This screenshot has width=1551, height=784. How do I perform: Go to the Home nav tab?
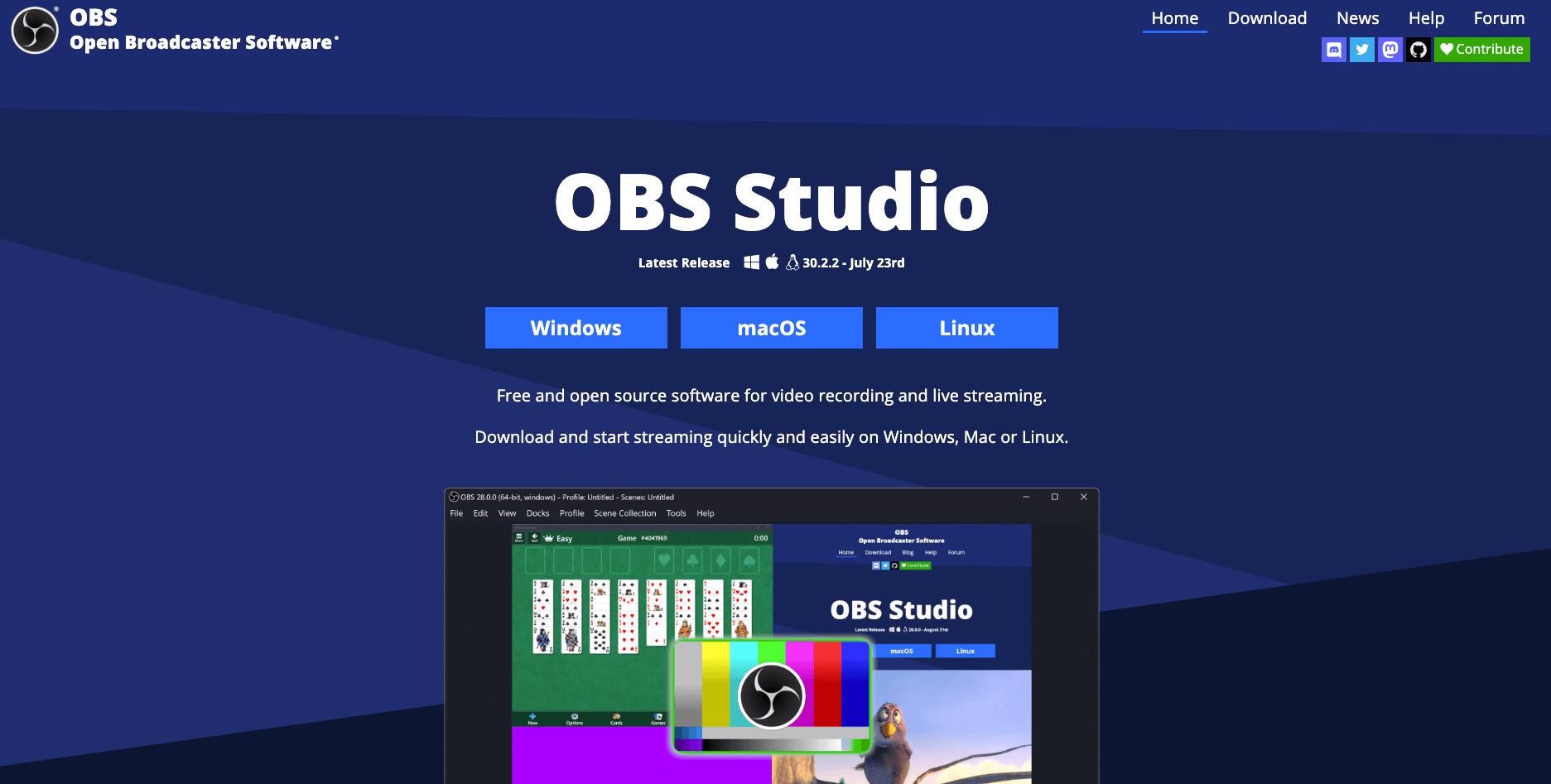pyautogui.click(x=1175, y=18)
